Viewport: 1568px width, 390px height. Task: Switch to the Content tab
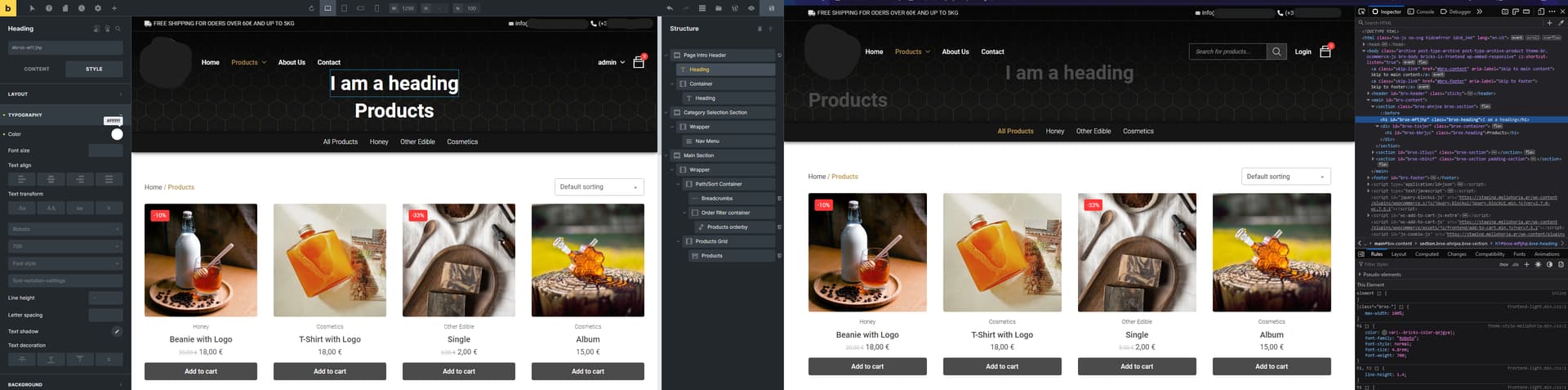pos(36,69)
